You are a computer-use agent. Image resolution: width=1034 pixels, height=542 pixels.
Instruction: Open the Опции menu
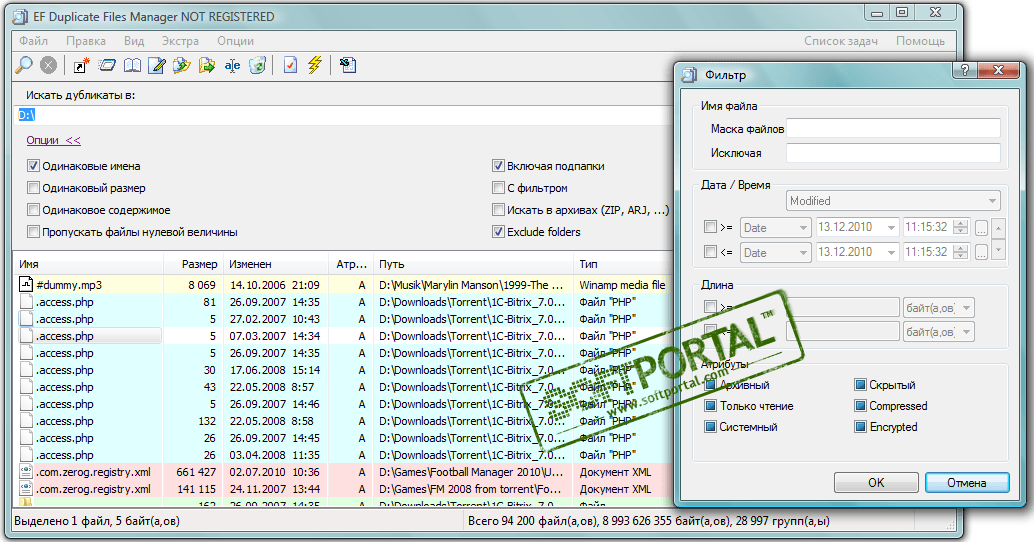[235, 41]
